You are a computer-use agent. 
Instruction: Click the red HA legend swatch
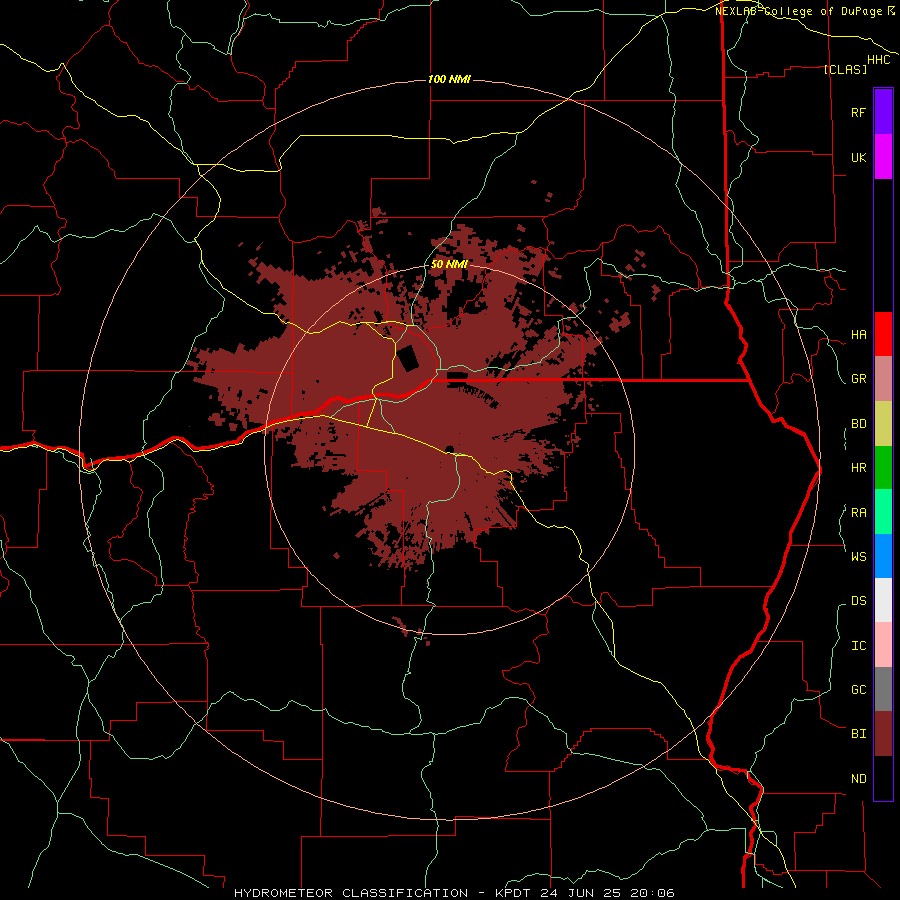point(883,334)
